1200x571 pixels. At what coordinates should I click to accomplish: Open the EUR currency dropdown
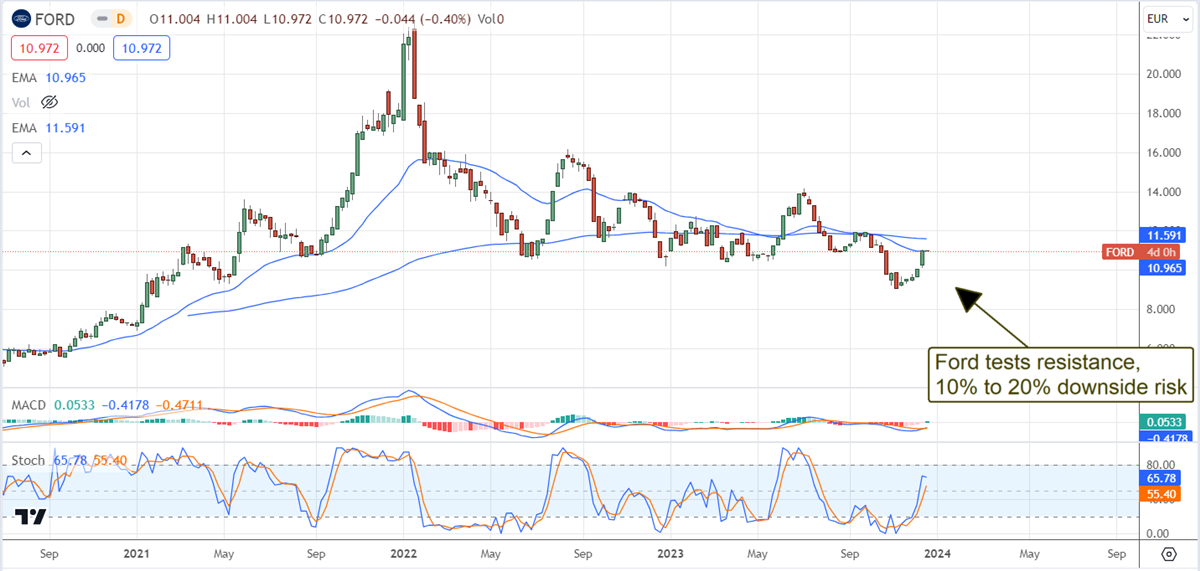pos(1168,18)
